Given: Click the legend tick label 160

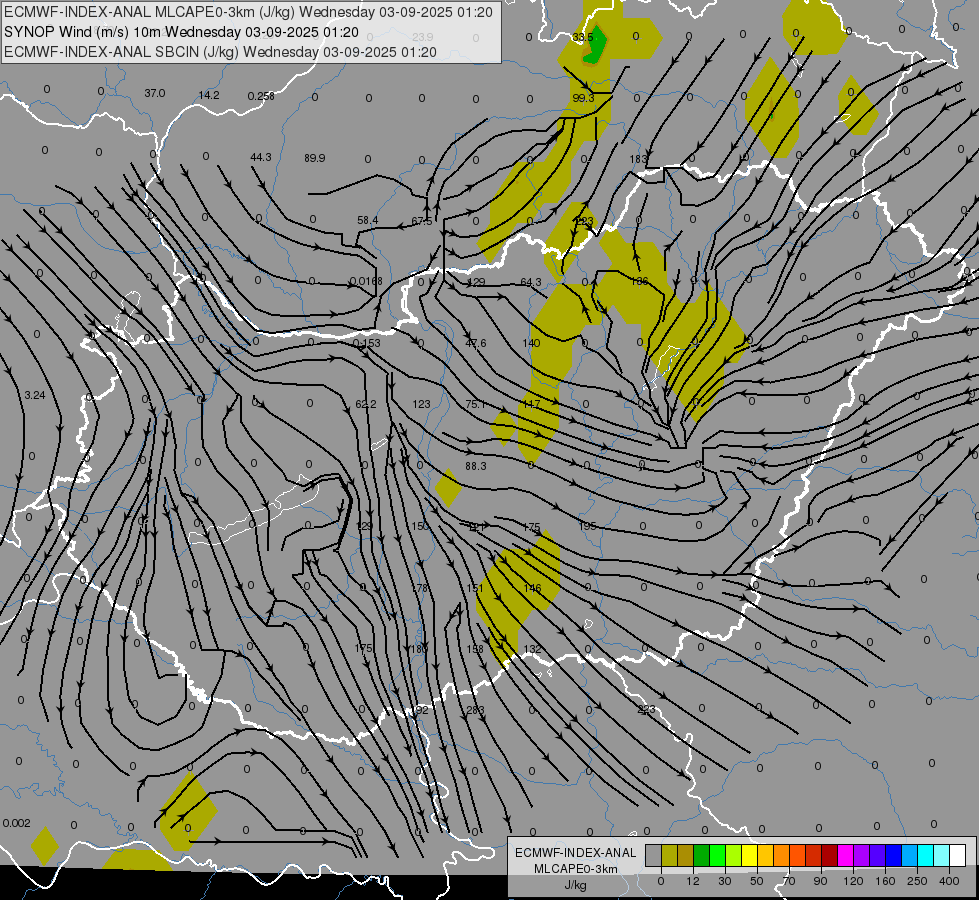Looking at the screenshot, I should (x=885, y=881).
